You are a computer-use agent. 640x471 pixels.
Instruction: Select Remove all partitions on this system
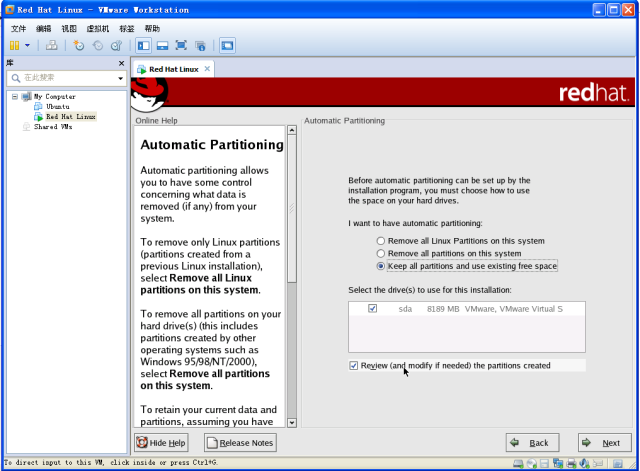click(x=380, y=253)
